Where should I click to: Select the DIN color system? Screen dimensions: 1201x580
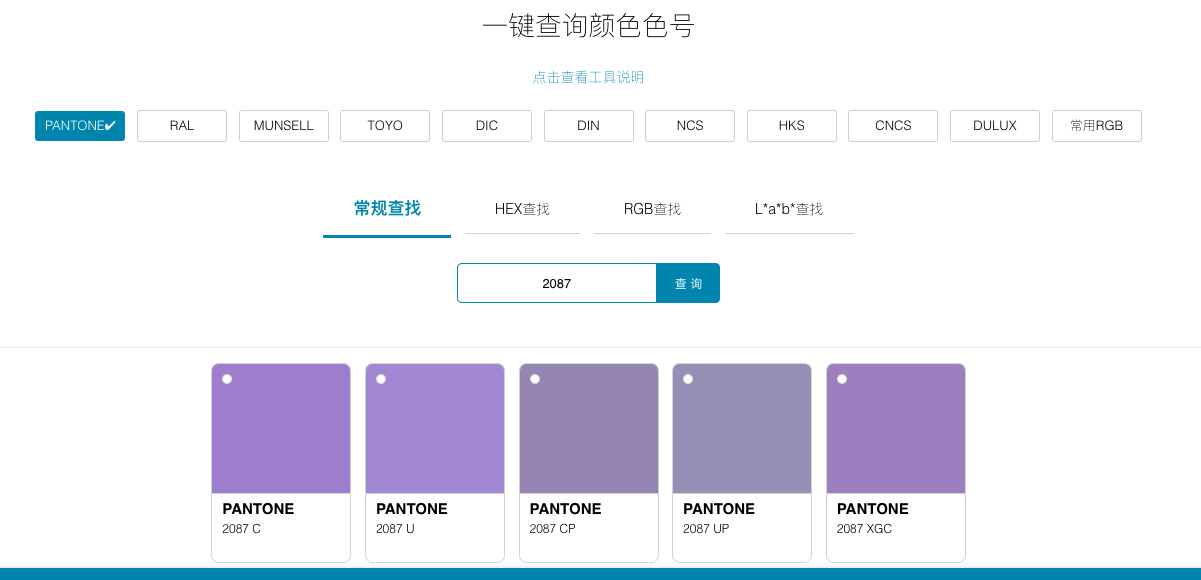click(x=588, y=125)
